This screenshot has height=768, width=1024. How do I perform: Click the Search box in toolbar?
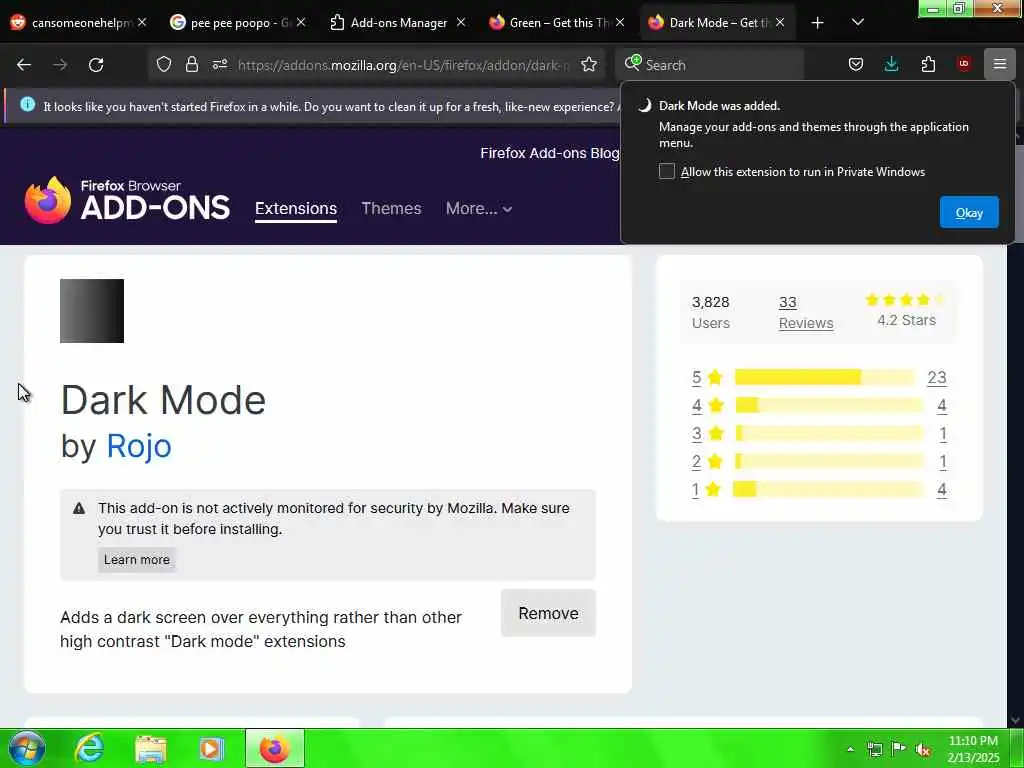point(709,65)
